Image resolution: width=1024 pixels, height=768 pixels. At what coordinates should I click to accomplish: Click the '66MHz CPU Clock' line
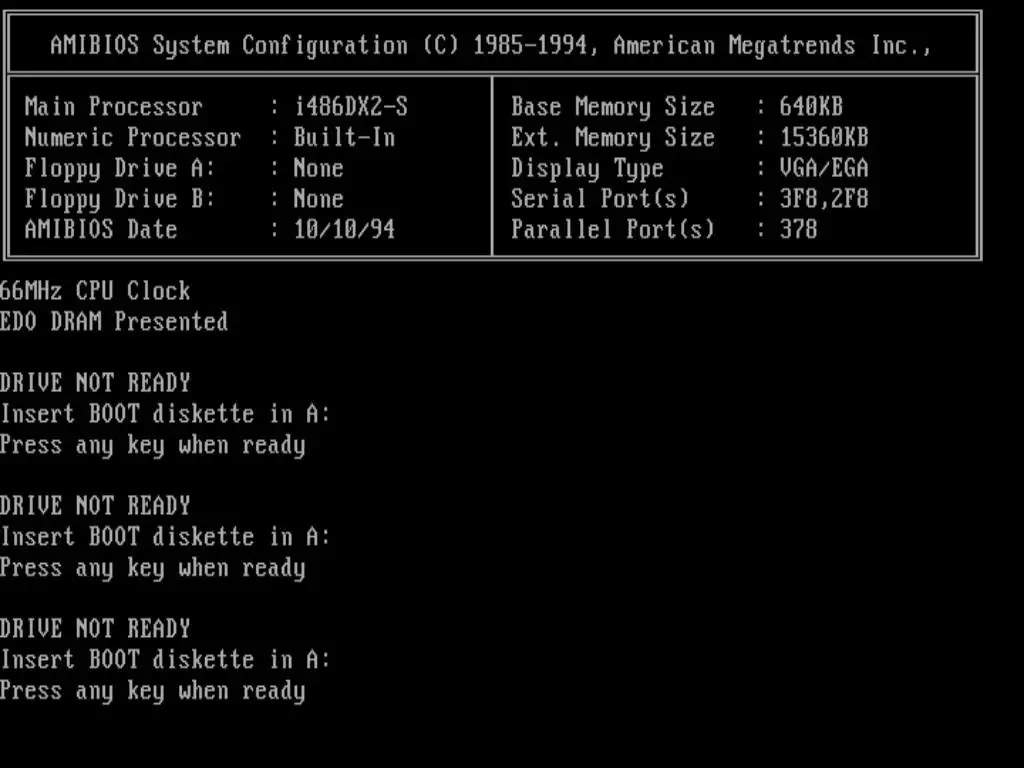[x=95, y=291]
